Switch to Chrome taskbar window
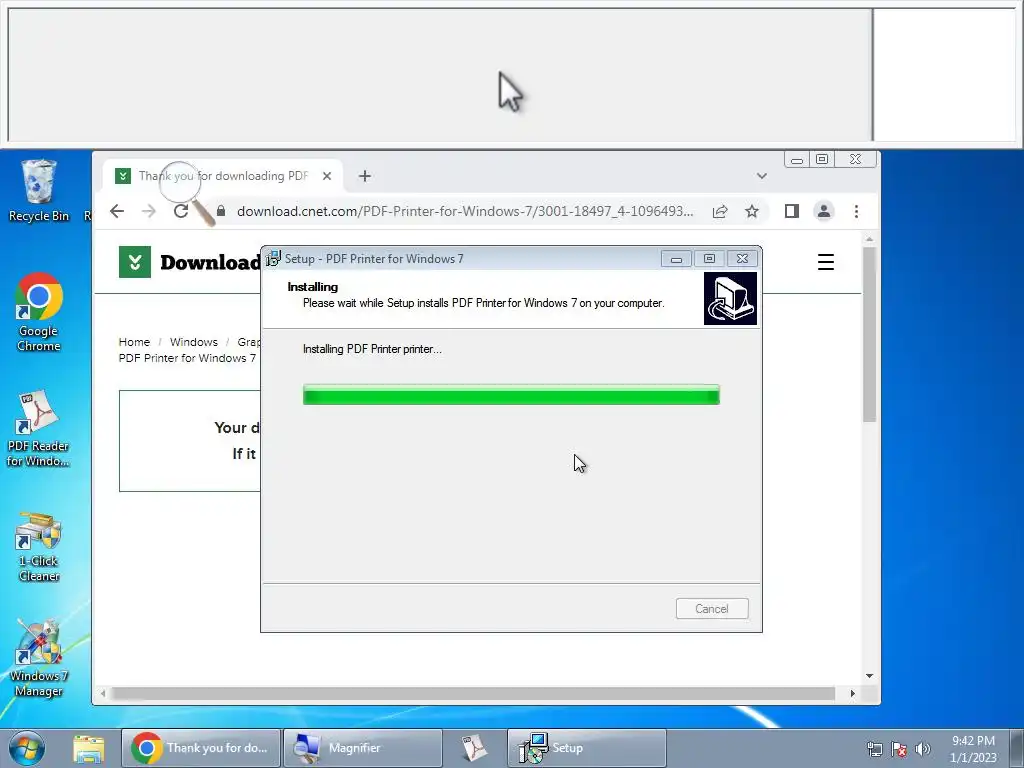This screenshot has width=1024, height=768. click(200, 748)
